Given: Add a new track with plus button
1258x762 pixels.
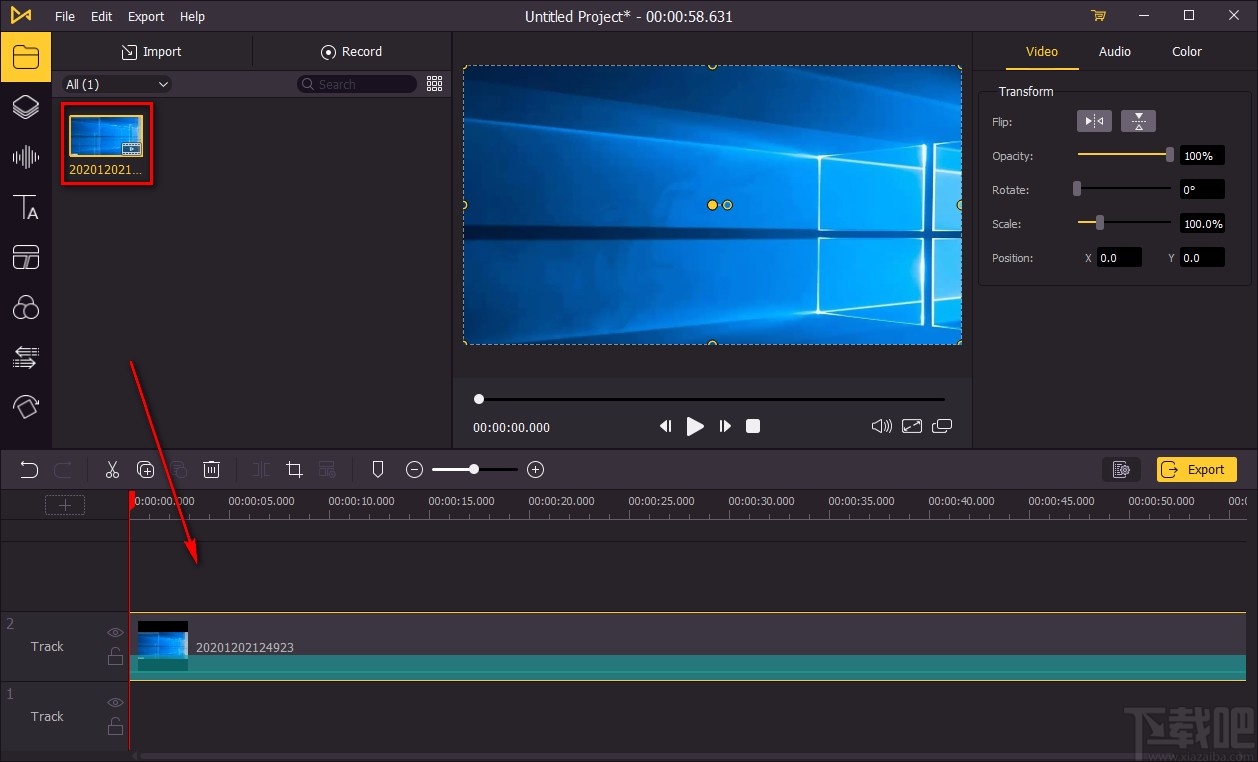Looking at the screenshot, I should (x=65, y=505).
